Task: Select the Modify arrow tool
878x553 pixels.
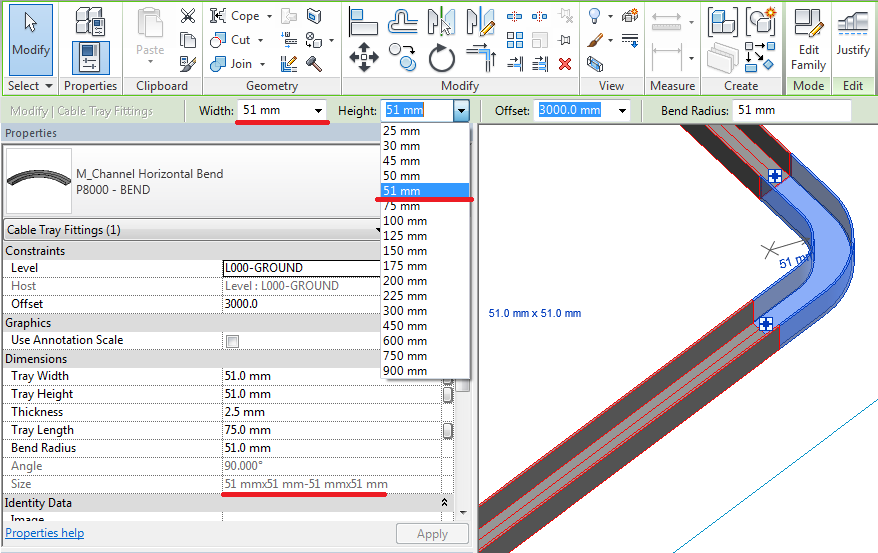Action: click(31, 40)
